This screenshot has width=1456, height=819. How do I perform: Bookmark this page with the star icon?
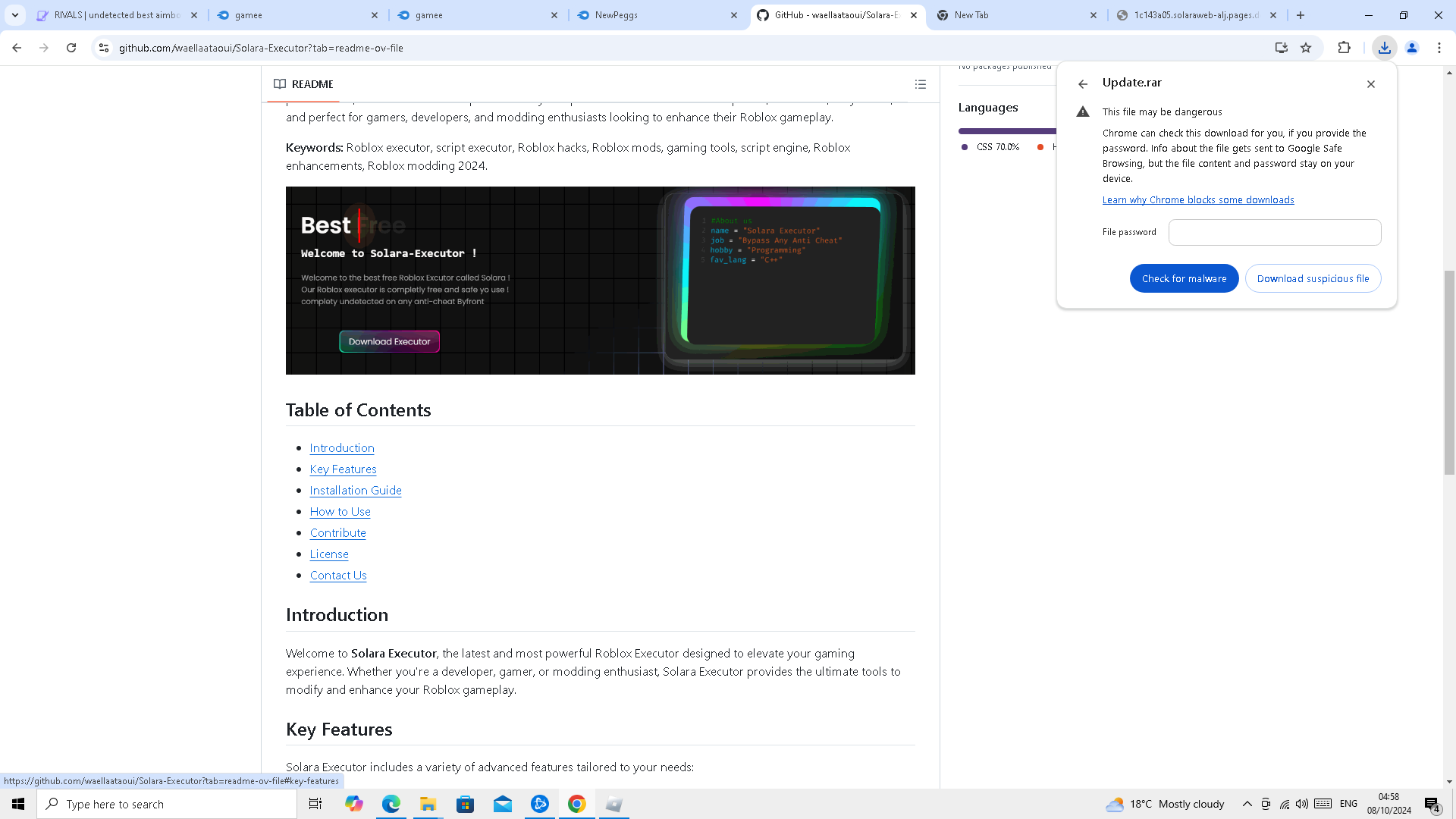click(1306, 48)
